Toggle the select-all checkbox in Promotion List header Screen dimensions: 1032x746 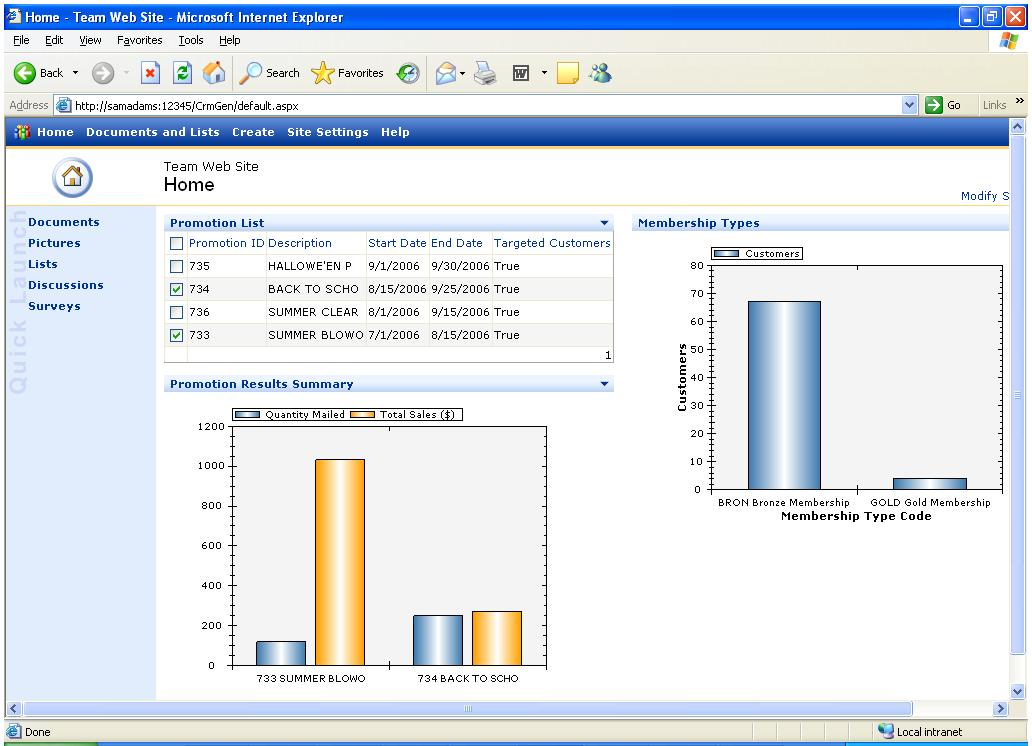pyautogui.click(x=176, y=244)
